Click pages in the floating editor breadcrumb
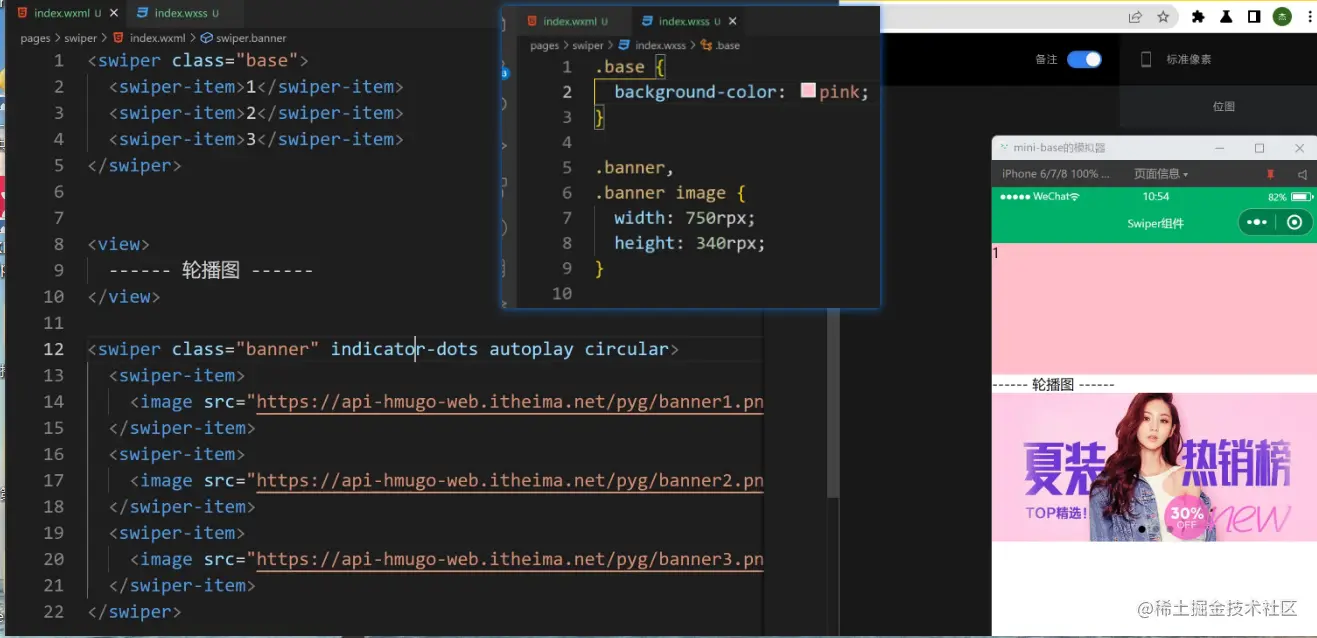The height and width of the screenshot is (638, 1317). click(545, 45)
